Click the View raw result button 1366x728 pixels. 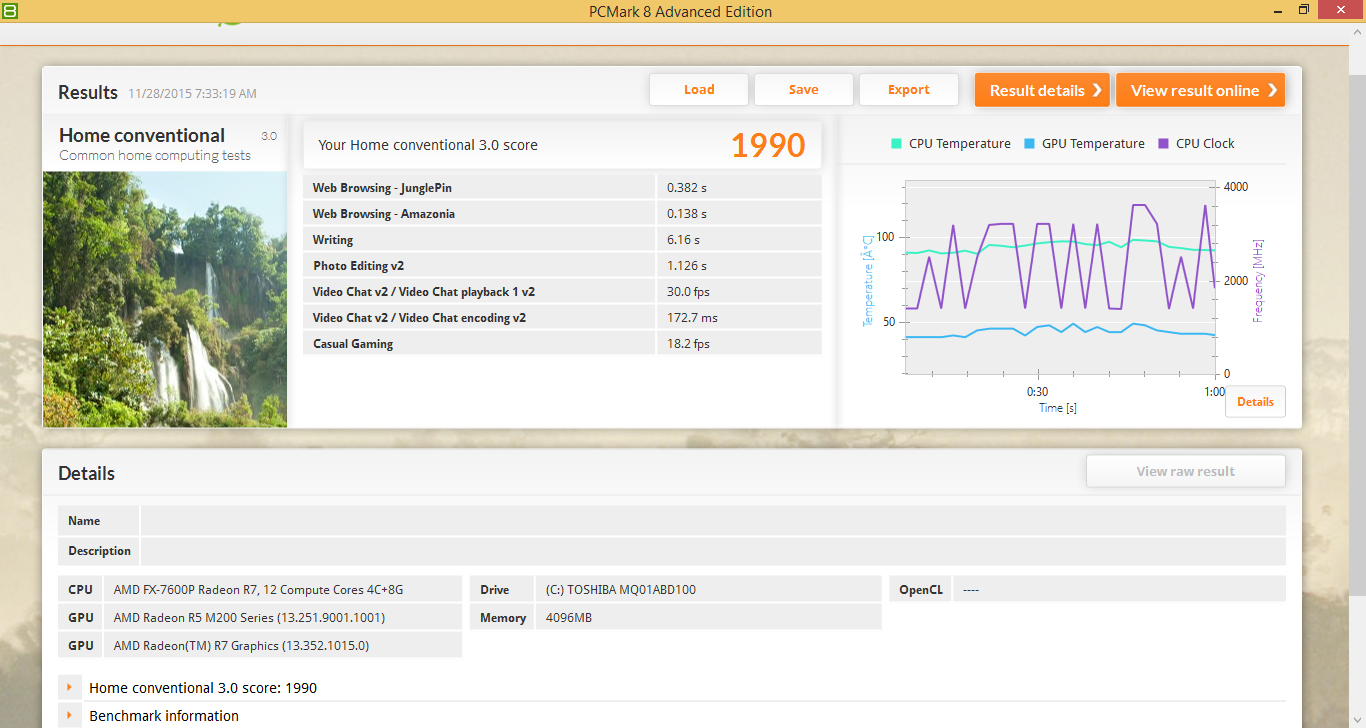1186,471
